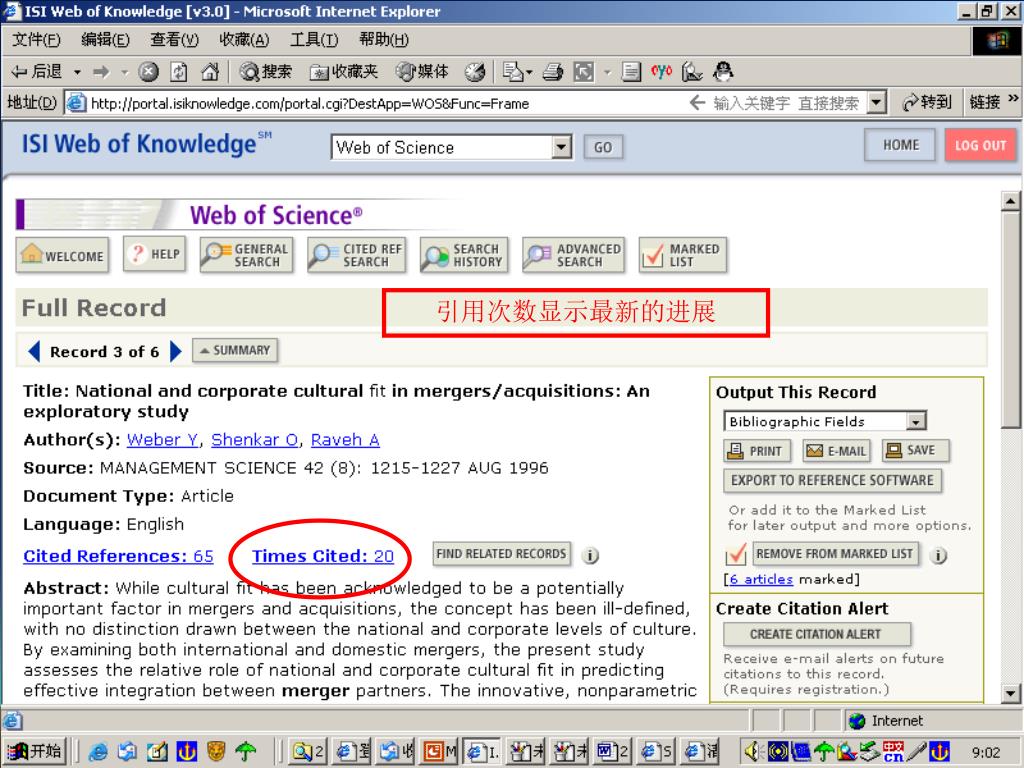Refresh the page using refresh icon
The width and height of the screenshot is (1024, 768).
pos(179,72)
